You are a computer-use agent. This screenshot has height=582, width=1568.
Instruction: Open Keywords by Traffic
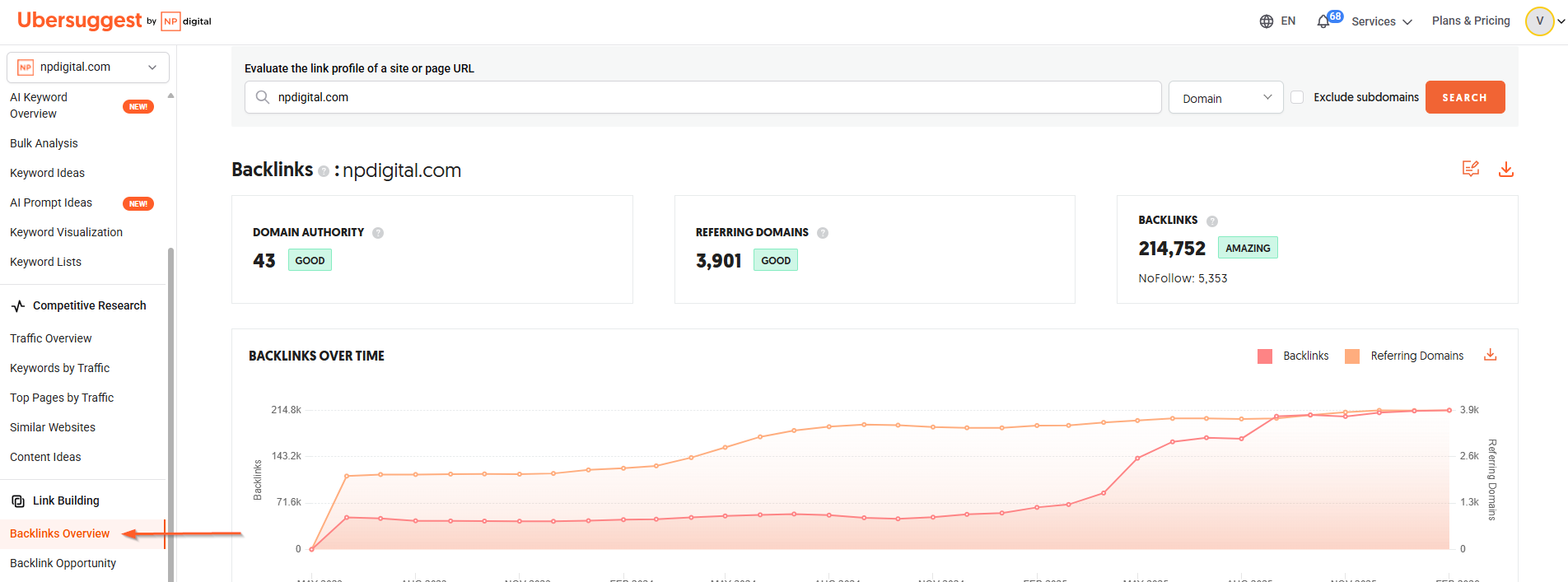(x=59, y=368)
